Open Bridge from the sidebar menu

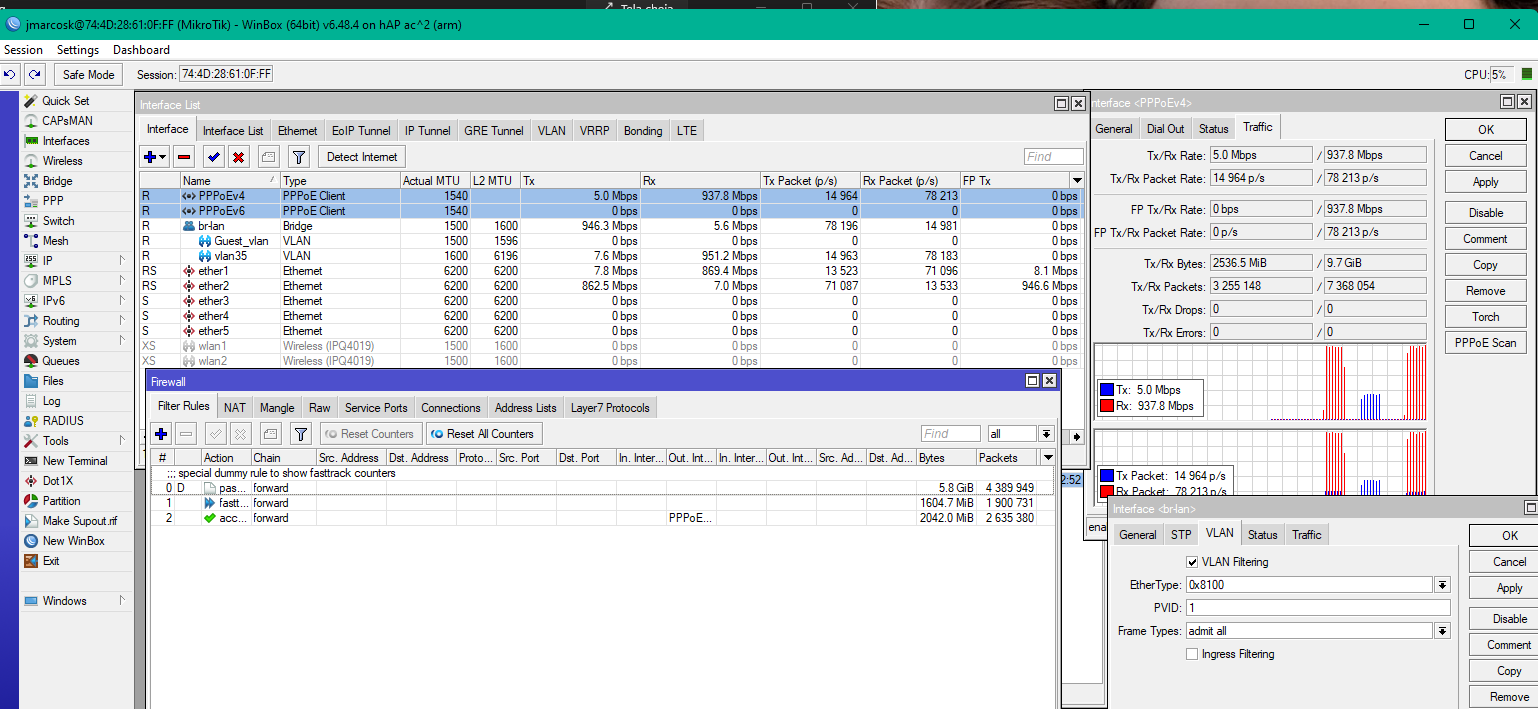[x=57, y=181]
